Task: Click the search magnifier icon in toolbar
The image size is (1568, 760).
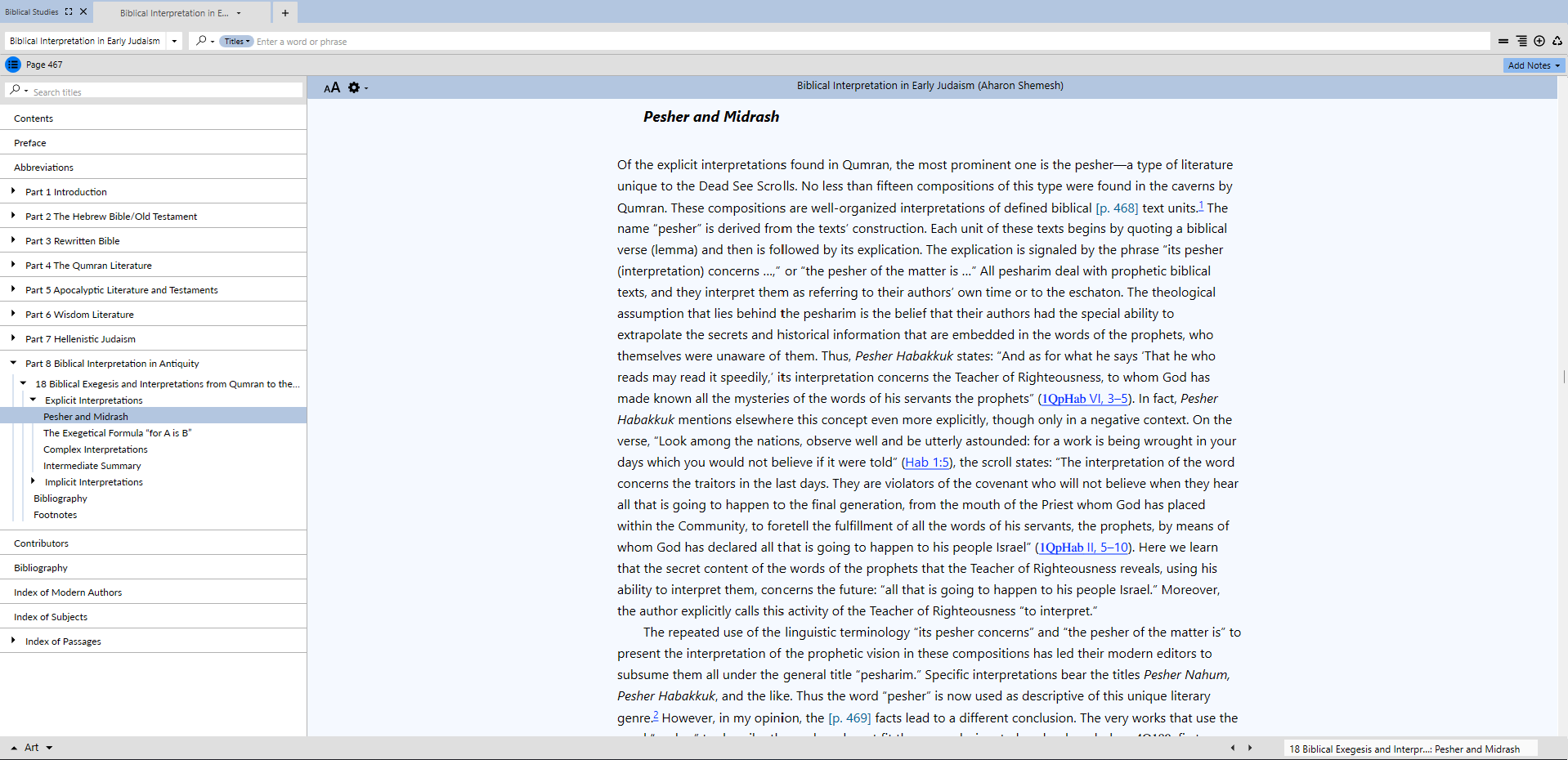Action: [201, 41]
